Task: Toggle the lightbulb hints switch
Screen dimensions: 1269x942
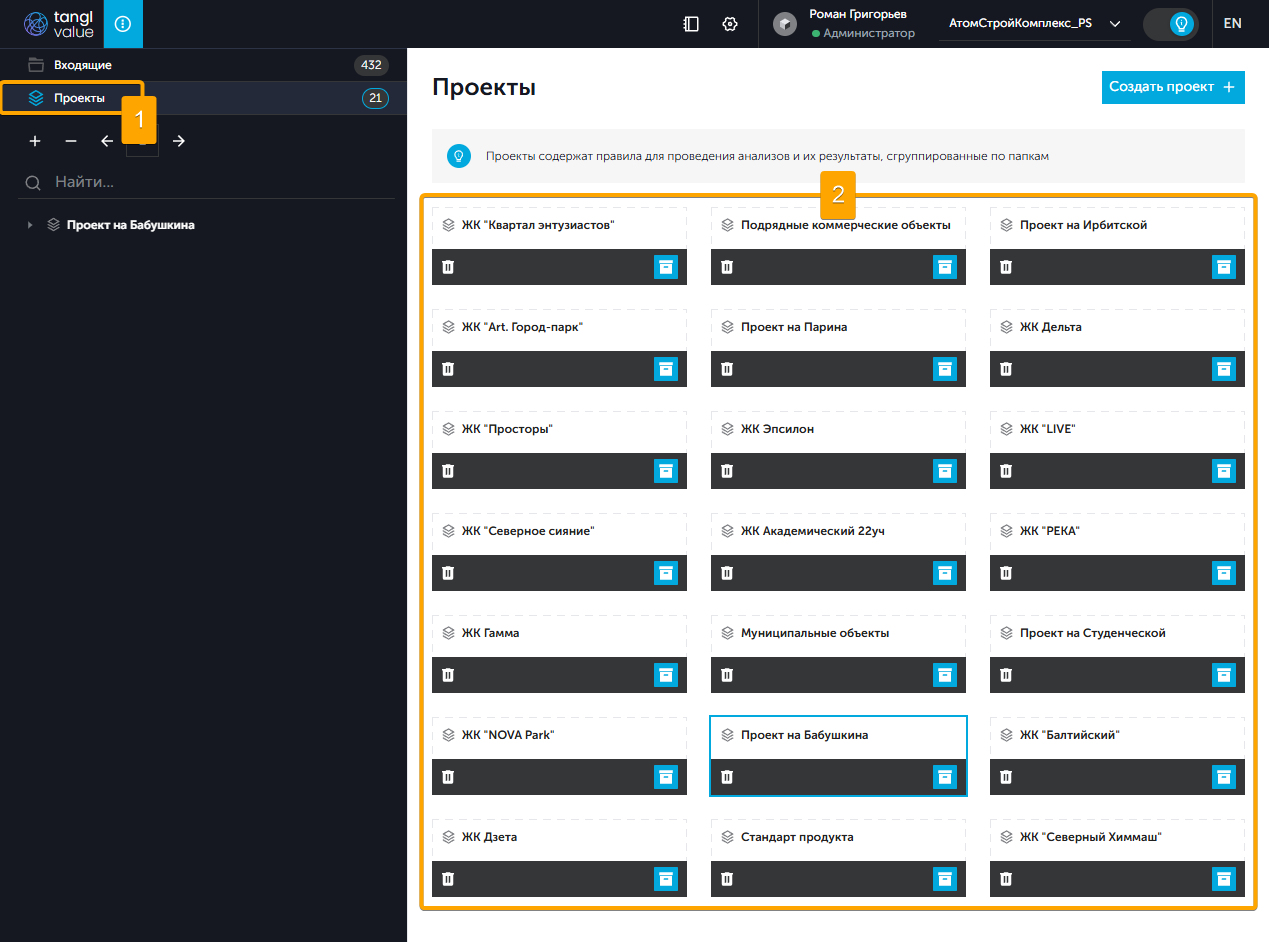Action: pos(1171,24)
